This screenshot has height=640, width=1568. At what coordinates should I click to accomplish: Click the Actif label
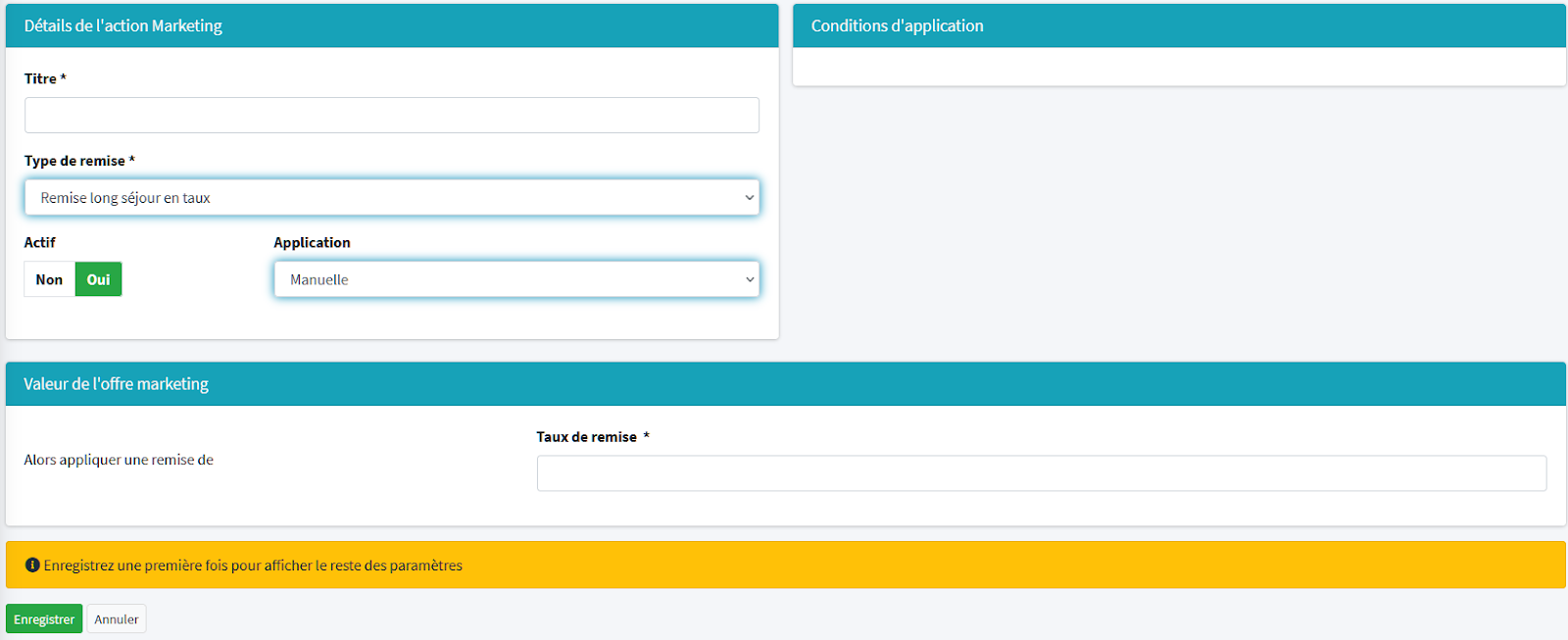coord(40,243)
